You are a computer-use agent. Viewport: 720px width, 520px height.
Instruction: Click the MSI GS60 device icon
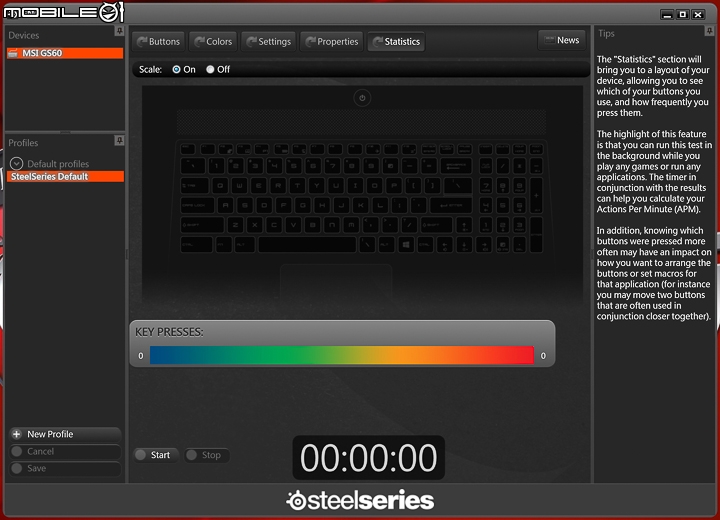(x=13, y=53)
